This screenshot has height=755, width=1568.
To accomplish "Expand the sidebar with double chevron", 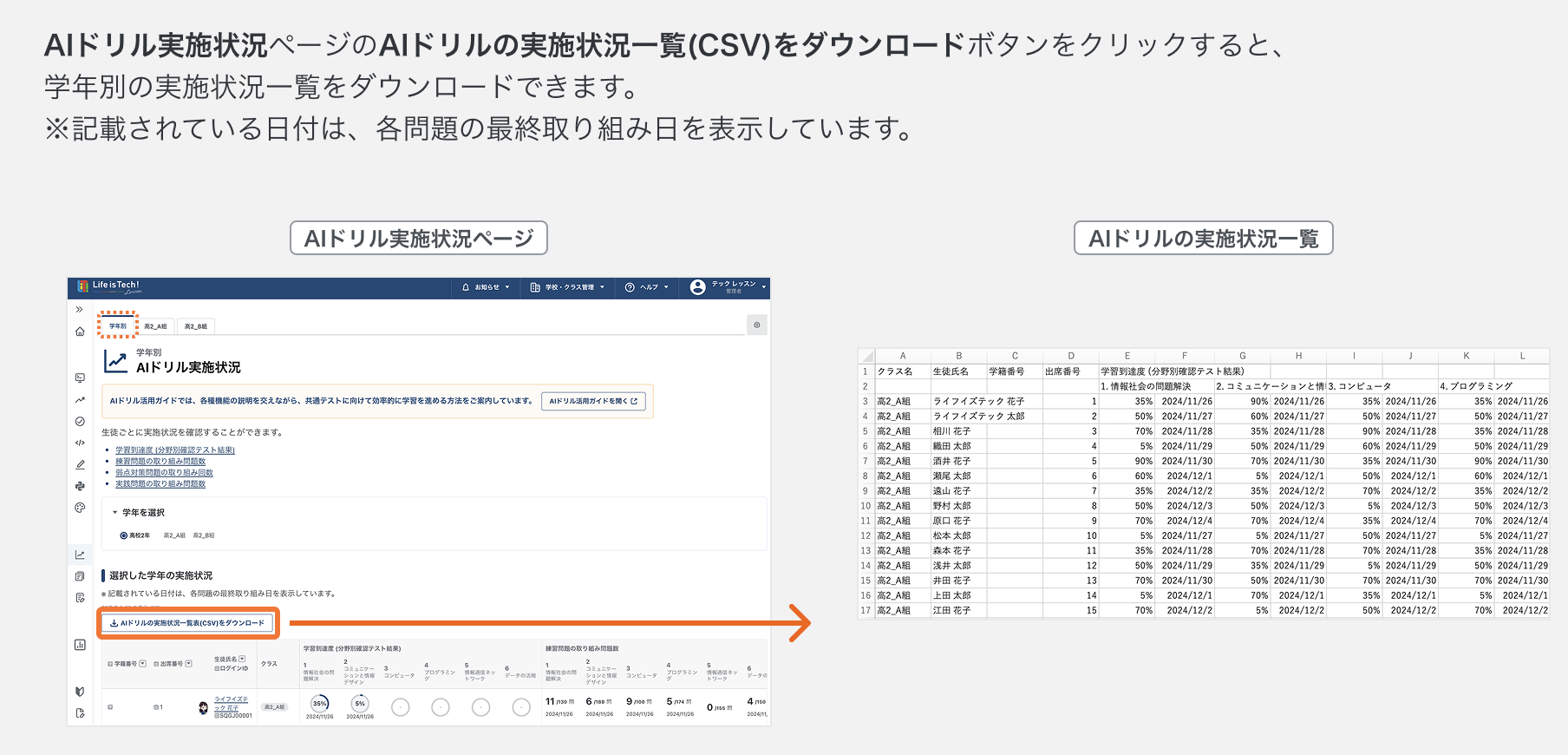I will click(x=79, y=309).
